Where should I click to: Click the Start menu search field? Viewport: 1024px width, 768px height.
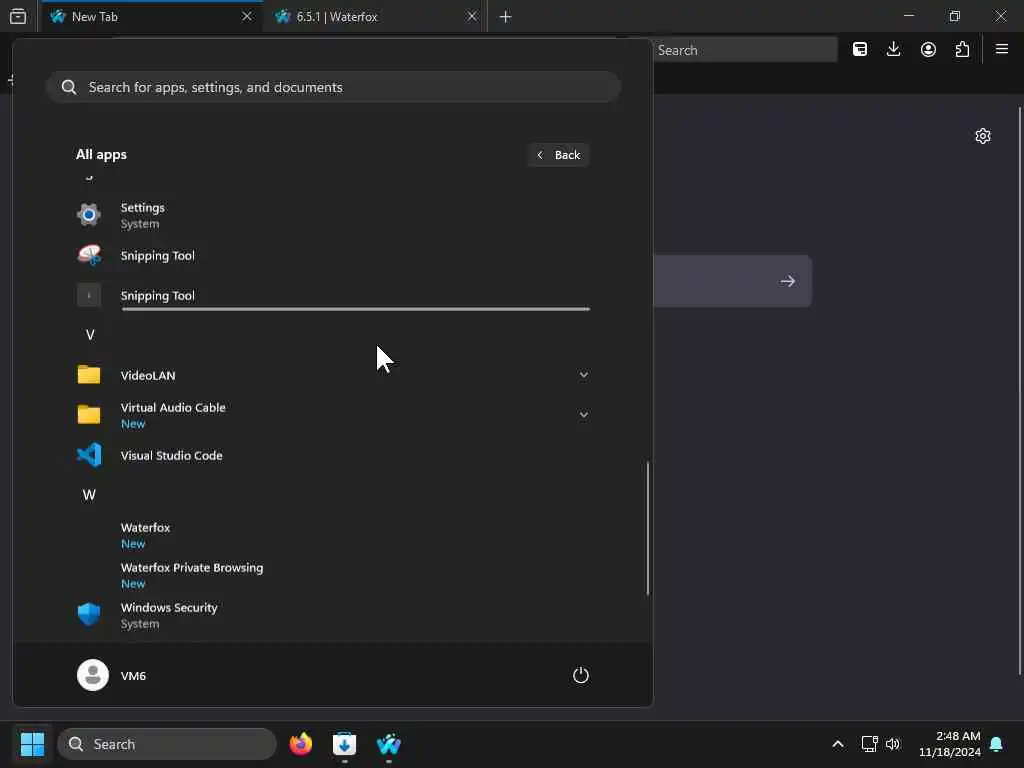[333, 87]
